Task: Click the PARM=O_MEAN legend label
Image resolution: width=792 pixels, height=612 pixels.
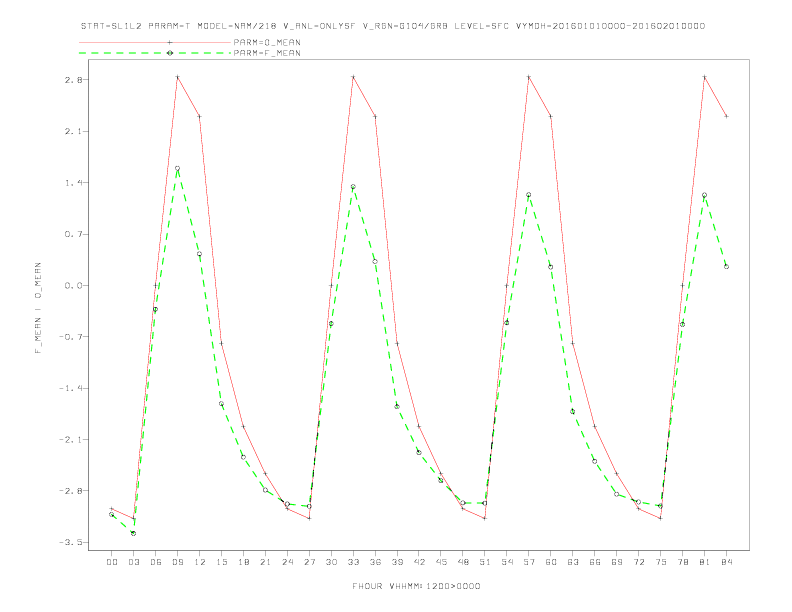Action: coord(267,42)
